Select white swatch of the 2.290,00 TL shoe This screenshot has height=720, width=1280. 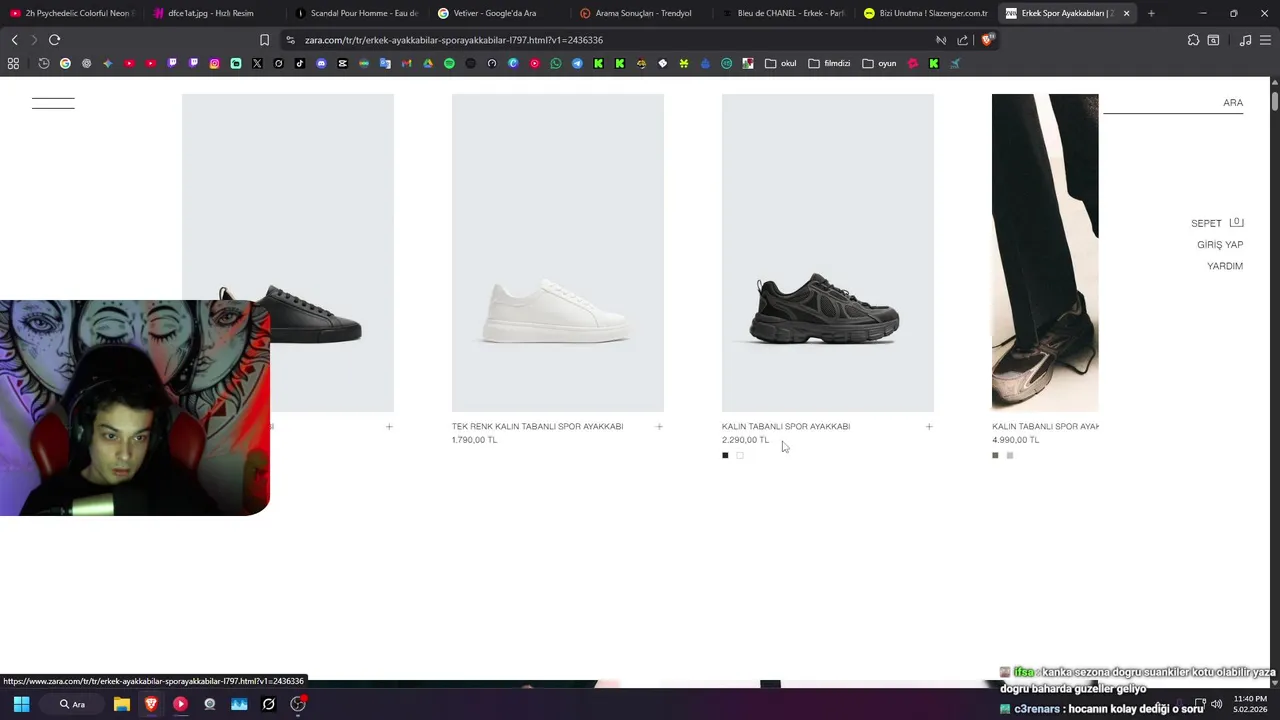coord(740,455)
